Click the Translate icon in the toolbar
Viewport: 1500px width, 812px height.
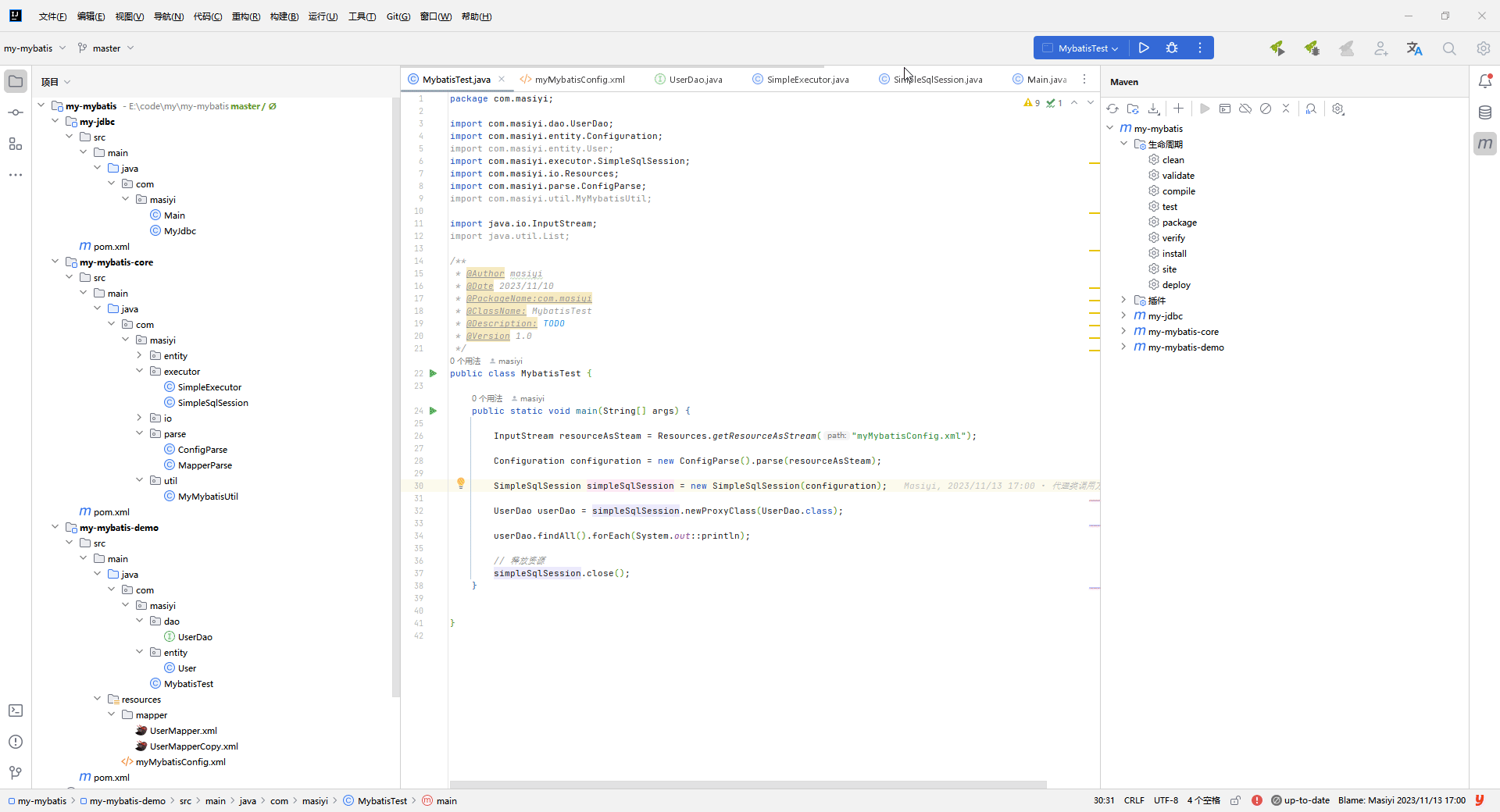click(x=1415, y=48)
